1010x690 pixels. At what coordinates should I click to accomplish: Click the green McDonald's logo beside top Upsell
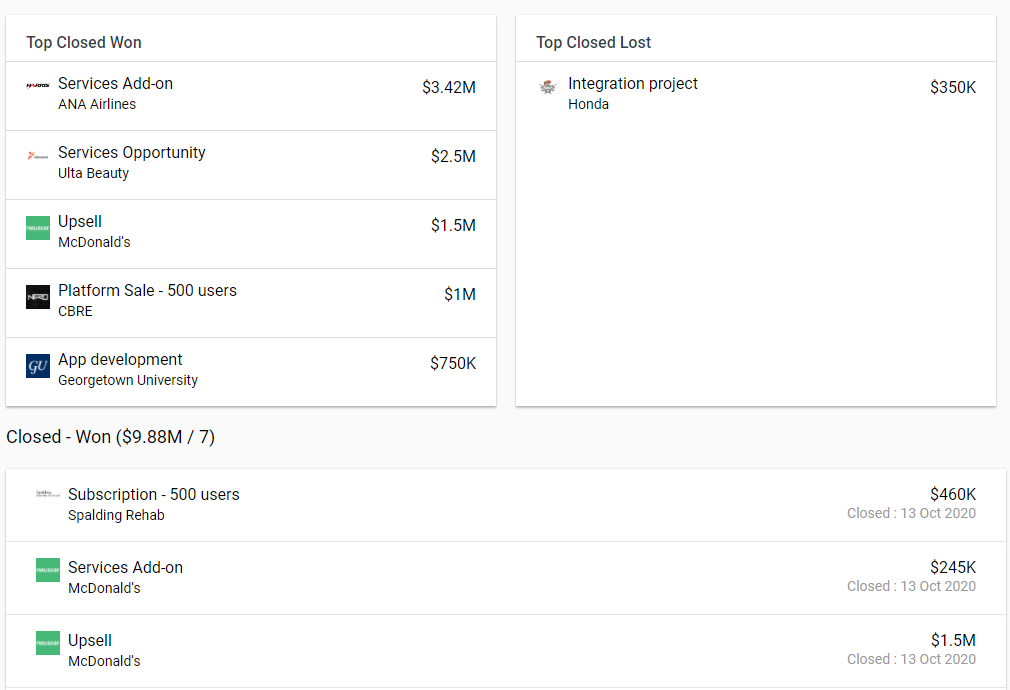click(38, 228)
